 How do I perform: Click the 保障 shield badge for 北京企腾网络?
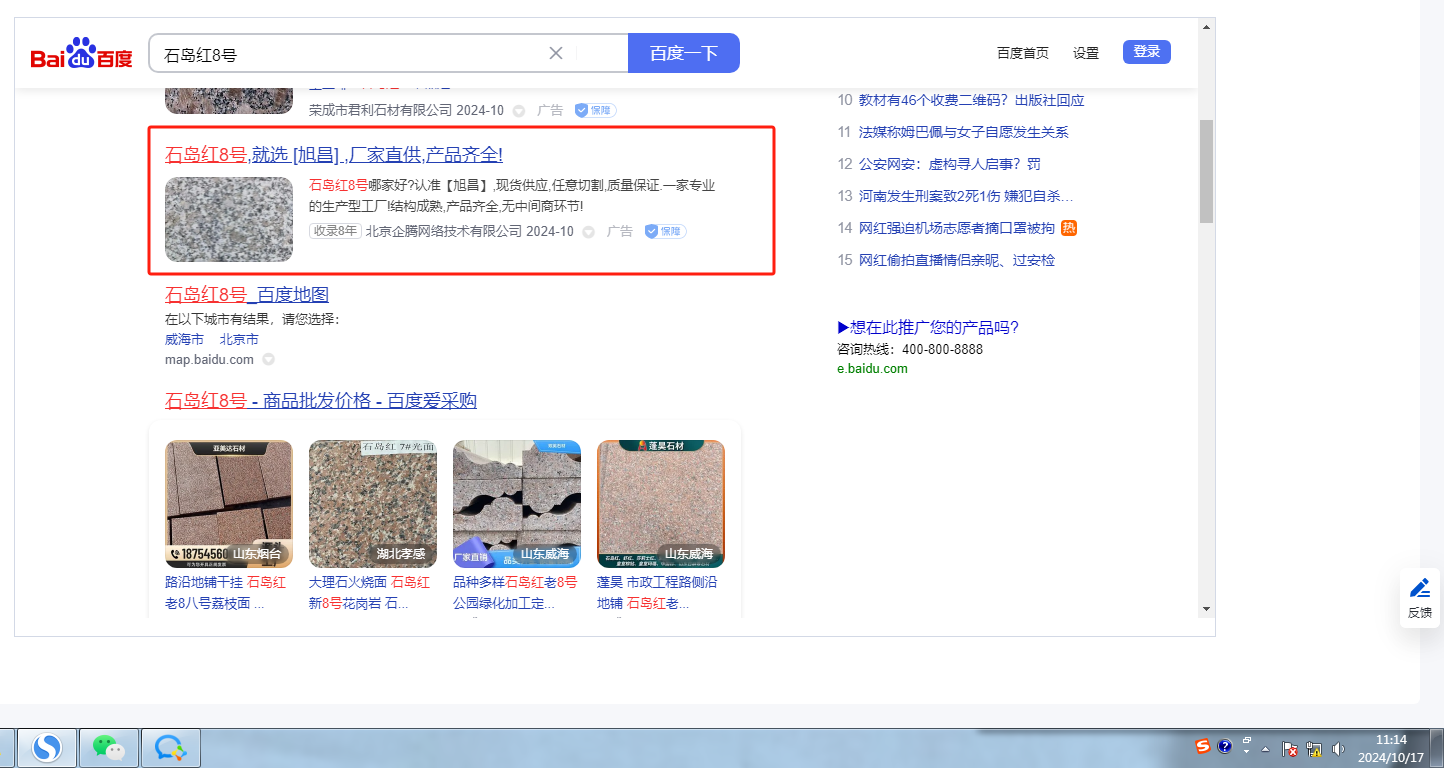(666, 231)
